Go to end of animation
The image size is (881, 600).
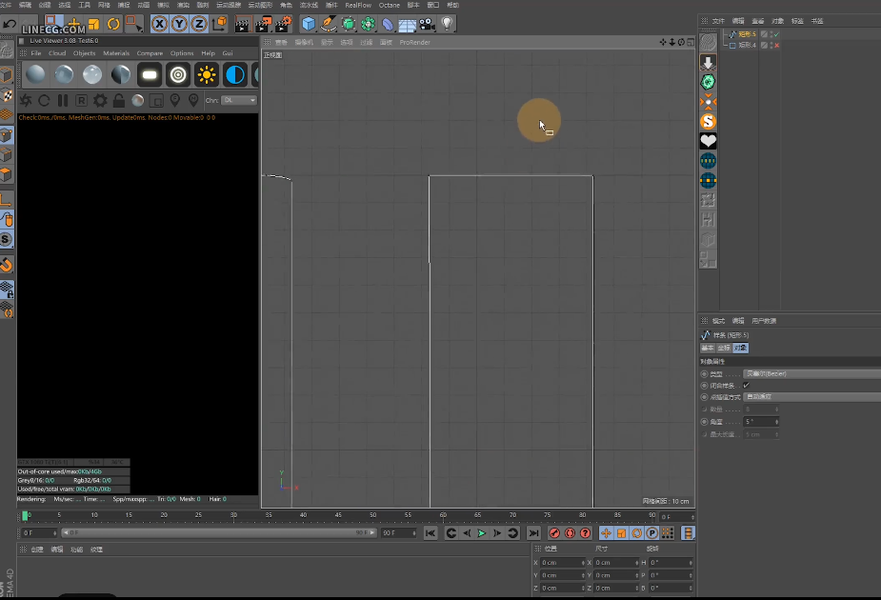(534, 533)
